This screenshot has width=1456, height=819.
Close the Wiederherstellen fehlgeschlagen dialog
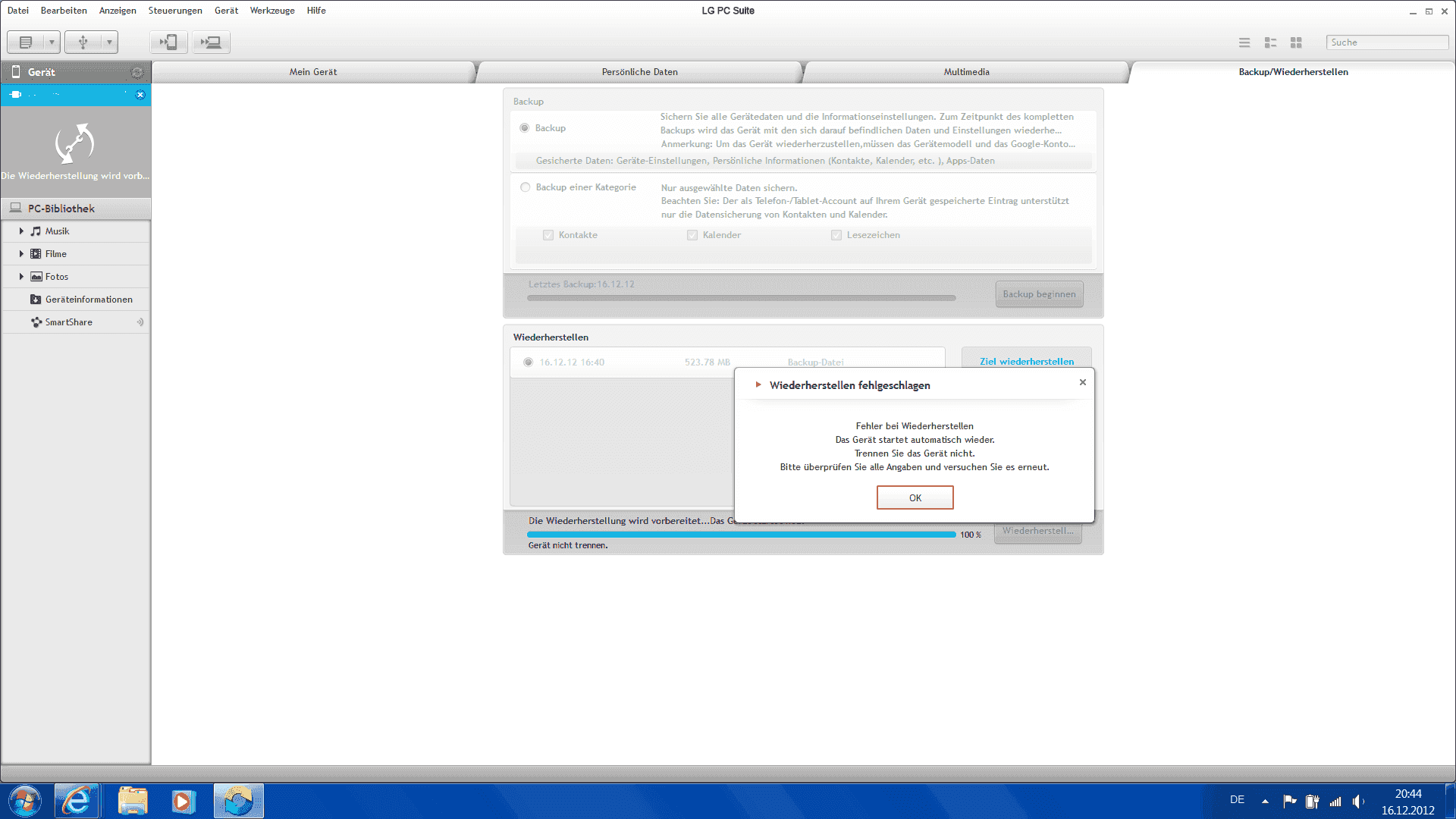pos(1083,382)
